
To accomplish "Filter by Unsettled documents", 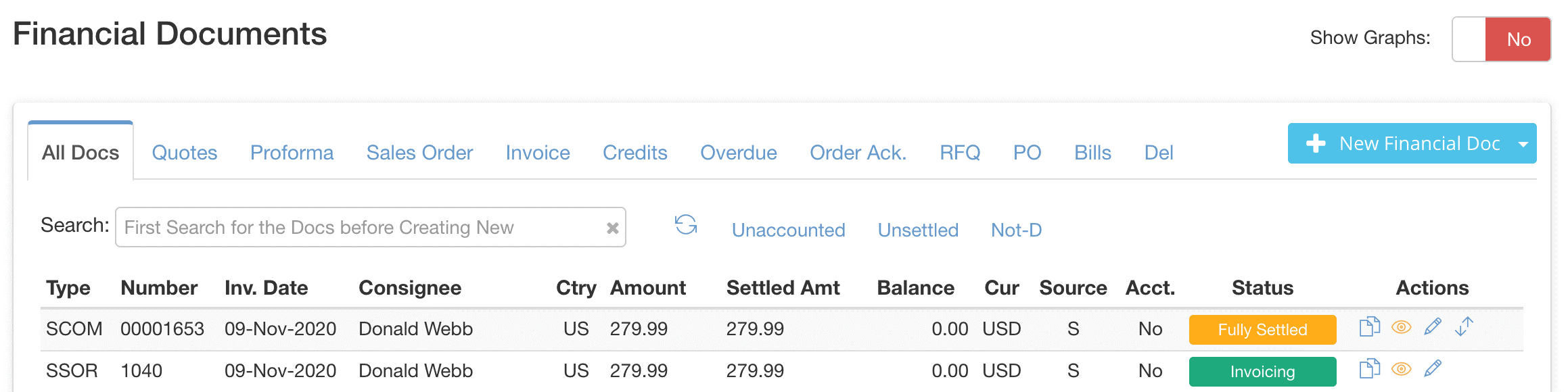I will coord(918,230).
